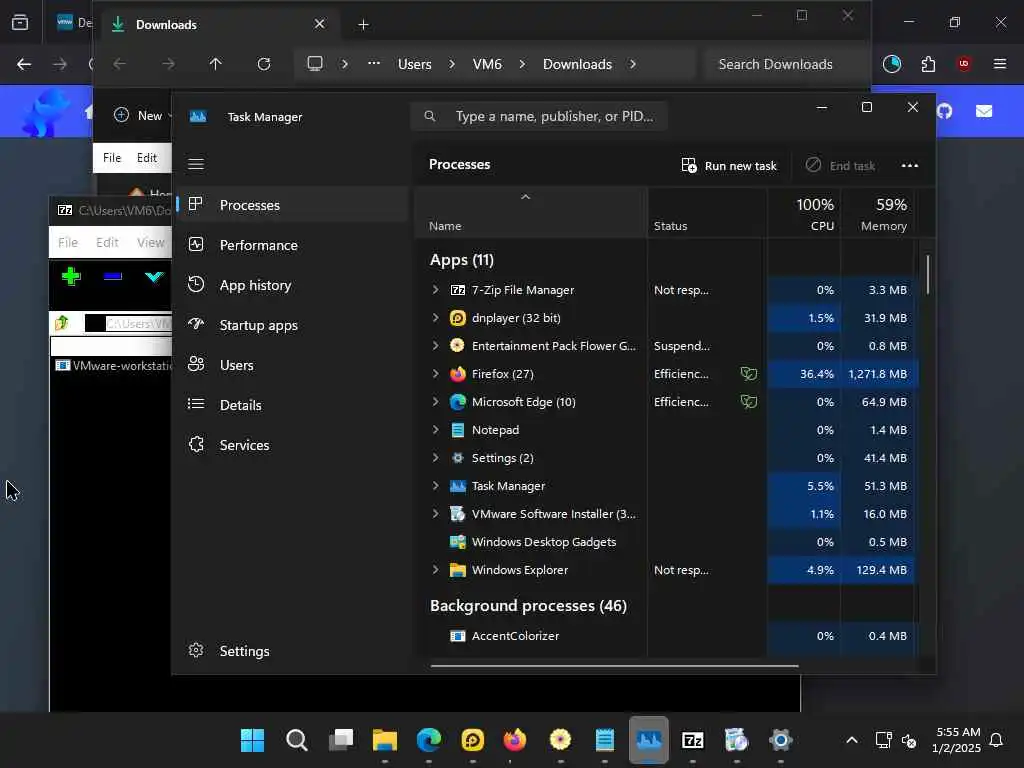Click the Task Manager search field
The image size is (1024, 768).
pos(539,116)
